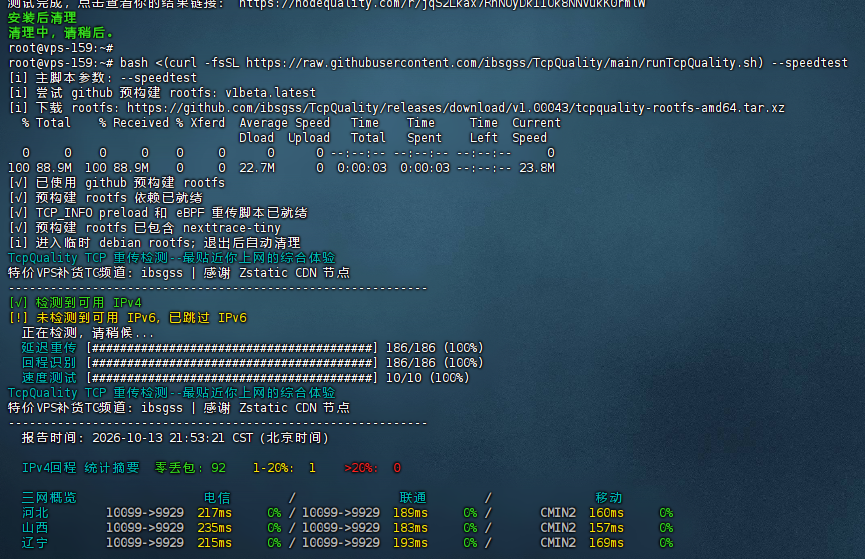Click the curl header Average Speed

[284, 123]
